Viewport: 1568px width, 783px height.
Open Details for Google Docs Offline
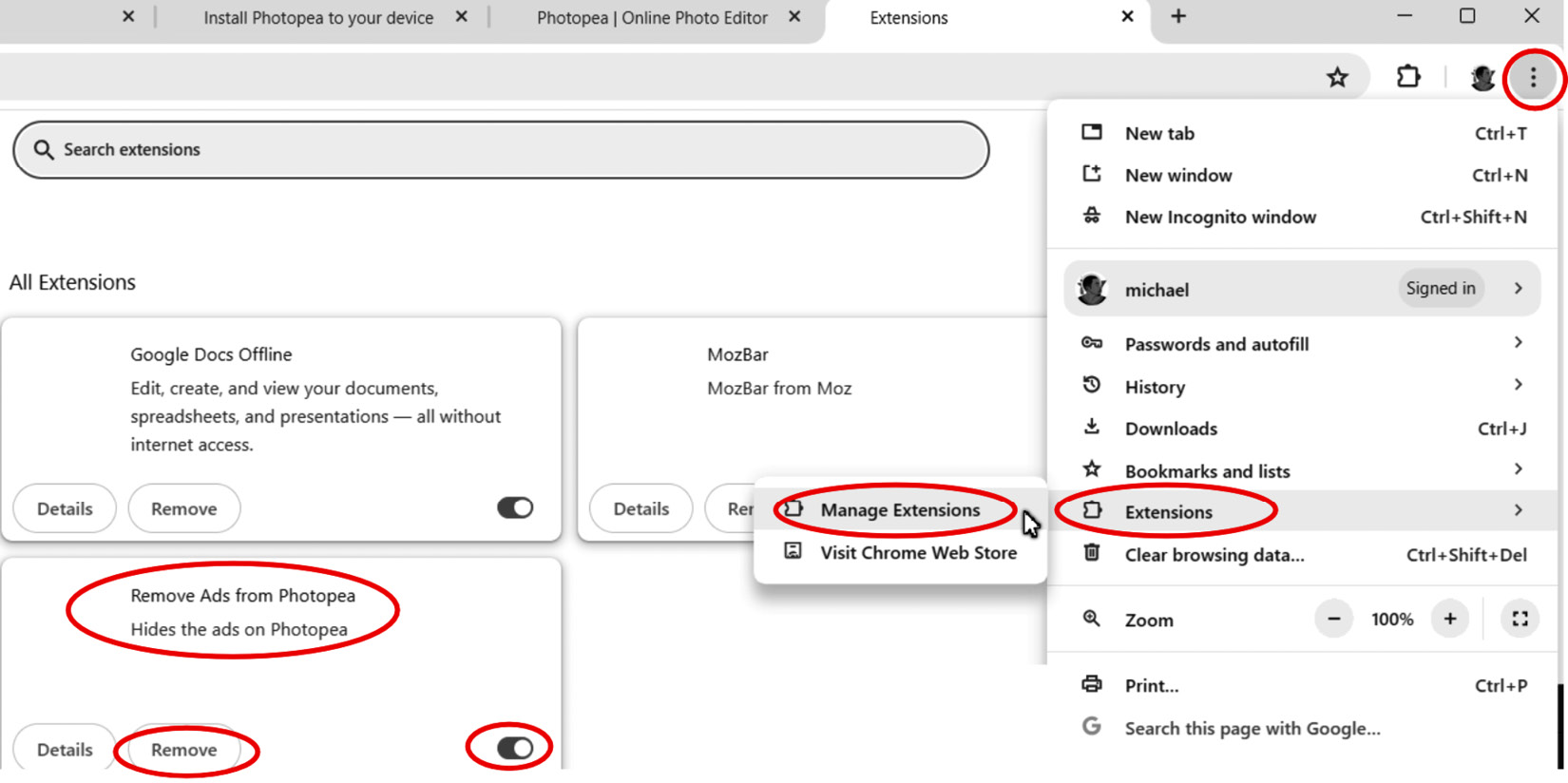click(65, 508)
